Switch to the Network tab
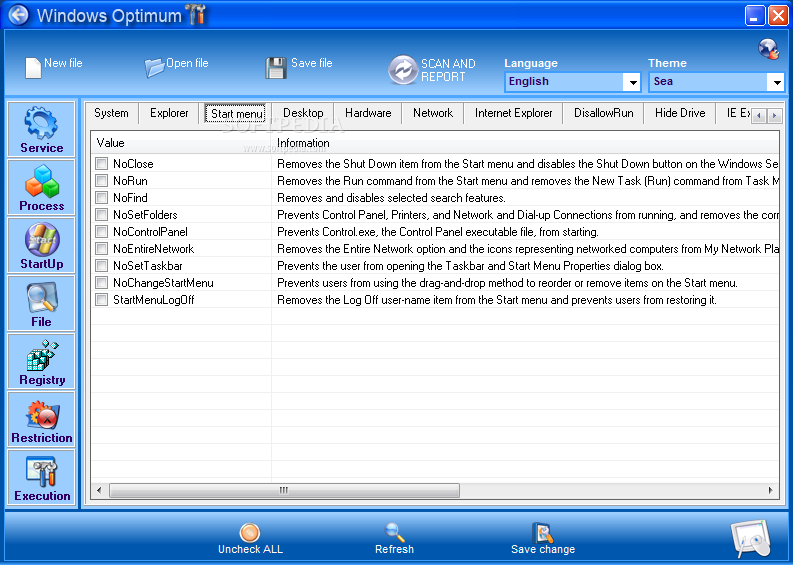Viewport: 793px width, 565px height. [433, 113]
